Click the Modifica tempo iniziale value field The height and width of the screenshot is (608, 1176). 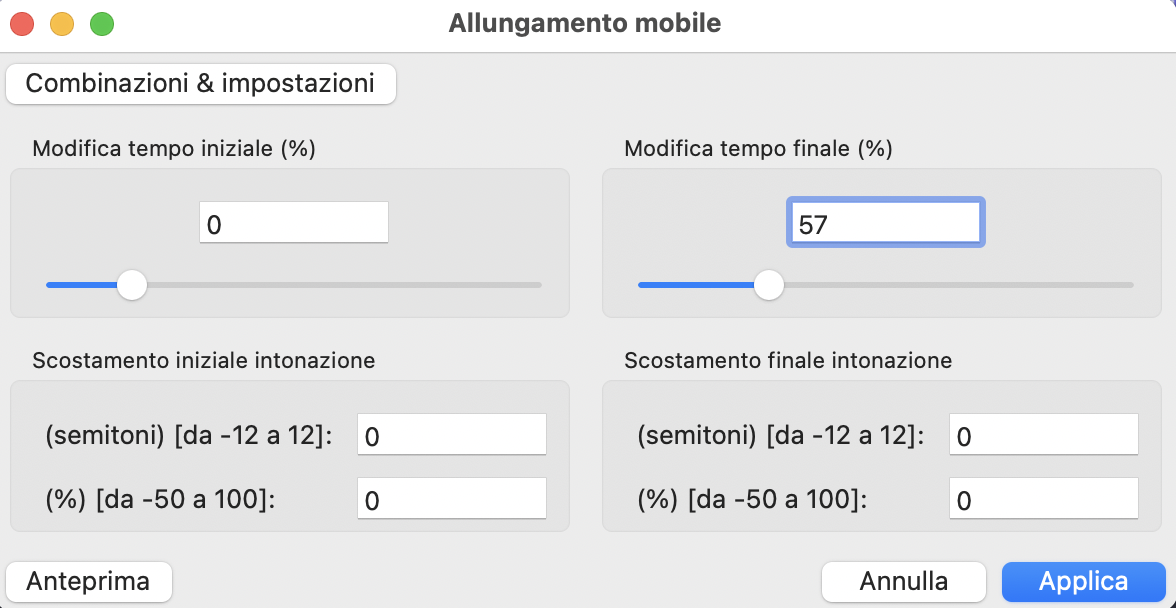coord(294,222)
